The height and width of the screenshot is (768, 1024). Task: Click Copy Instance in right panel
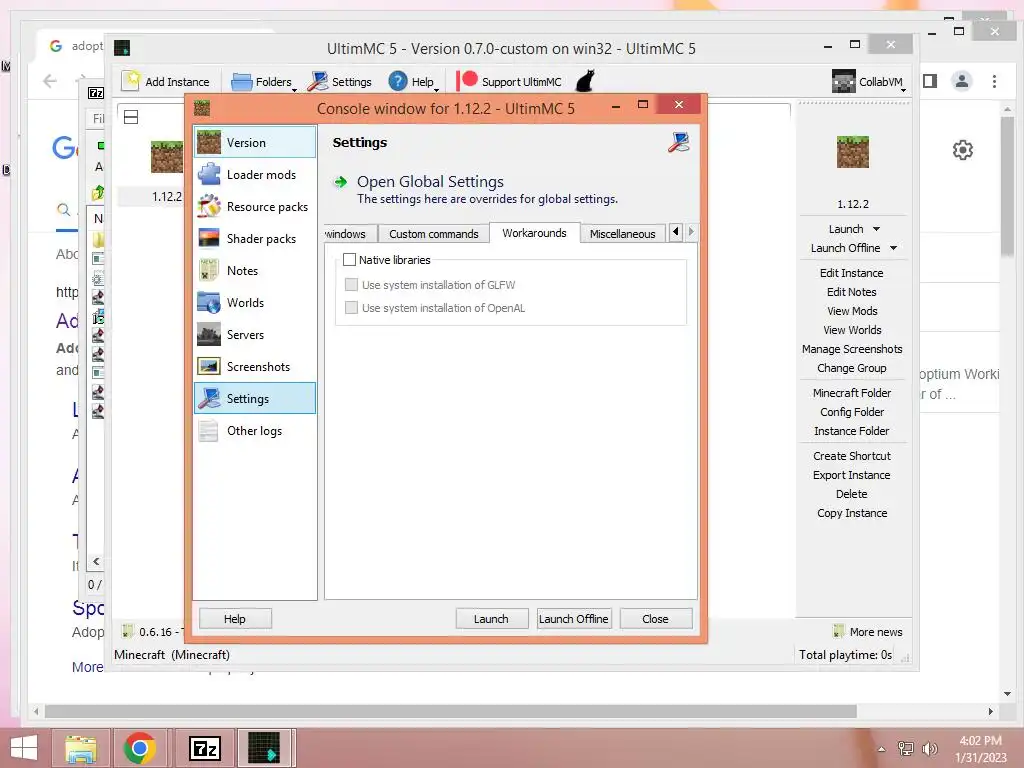click(852, 513)
